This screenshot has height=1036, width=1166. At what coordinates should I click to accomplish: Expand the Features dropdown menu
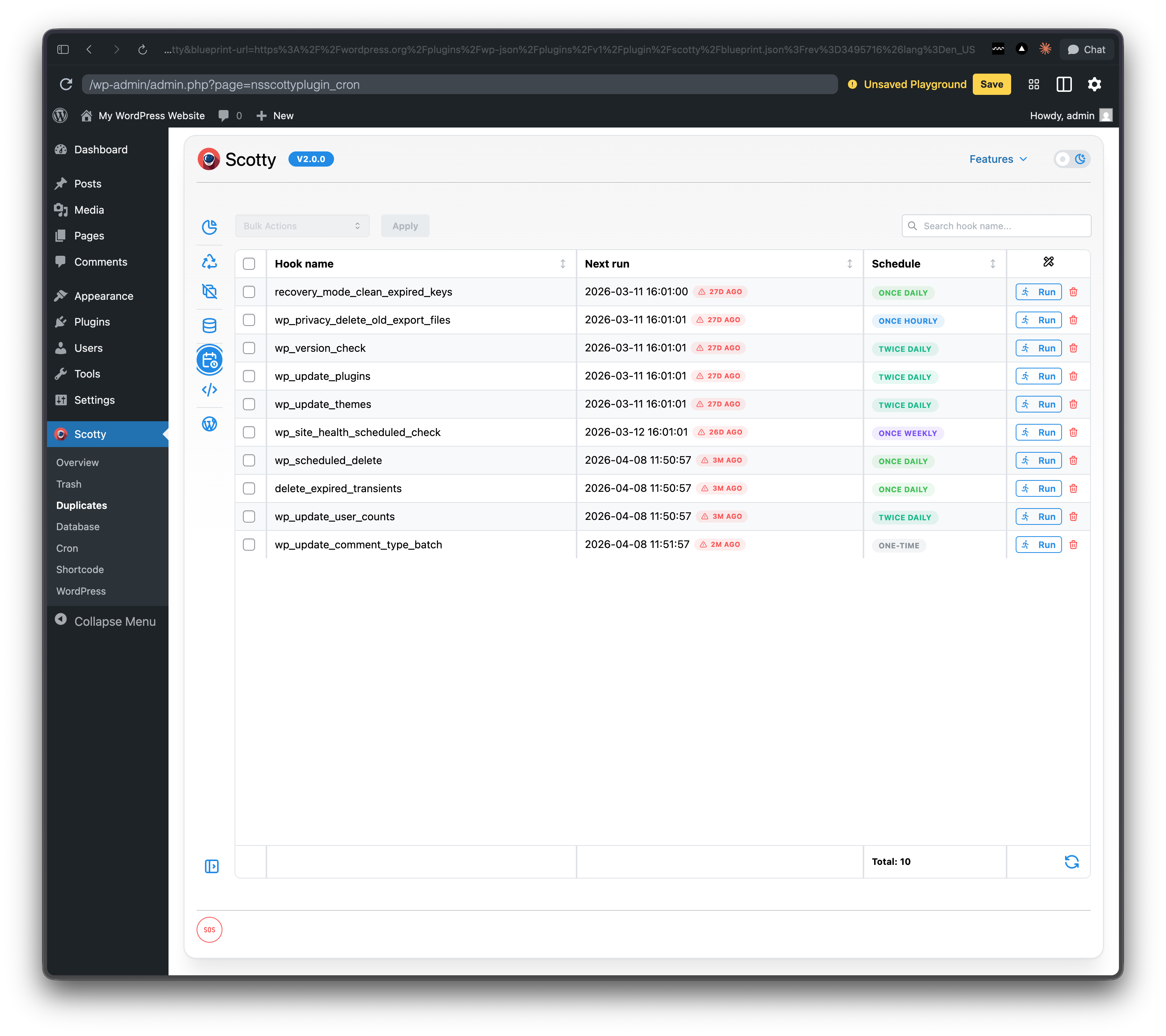pyautogui.click(x=998, y=159)
